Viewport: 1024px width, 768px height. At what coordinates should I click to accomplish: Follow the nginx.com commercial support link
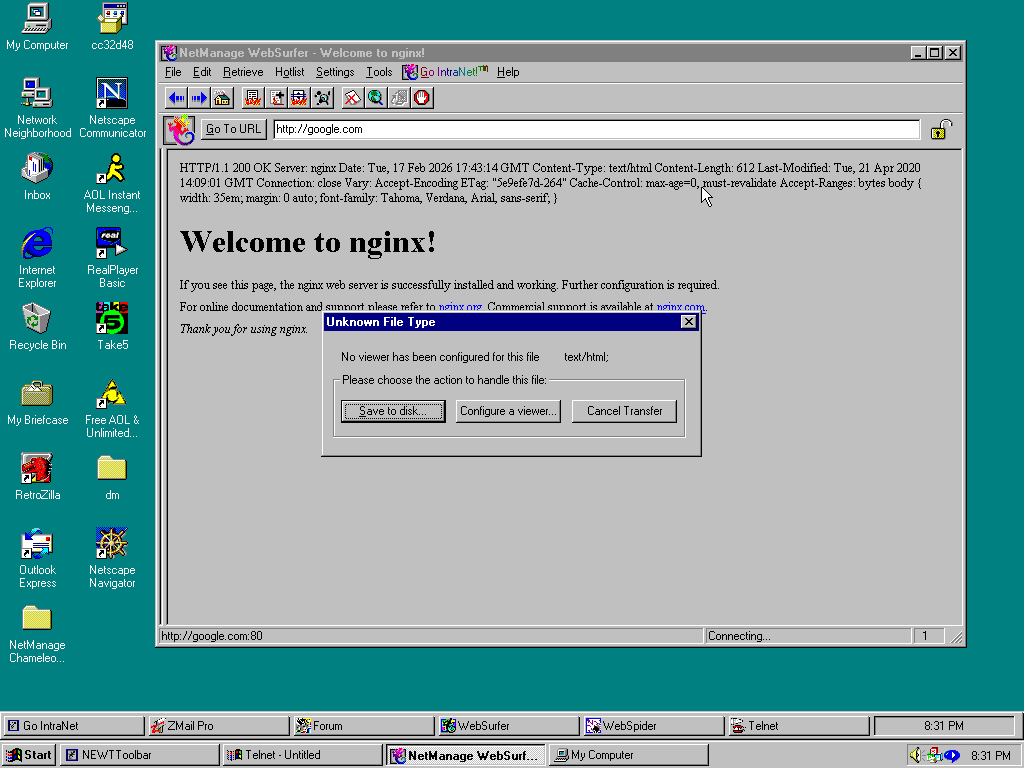point(680,308)
